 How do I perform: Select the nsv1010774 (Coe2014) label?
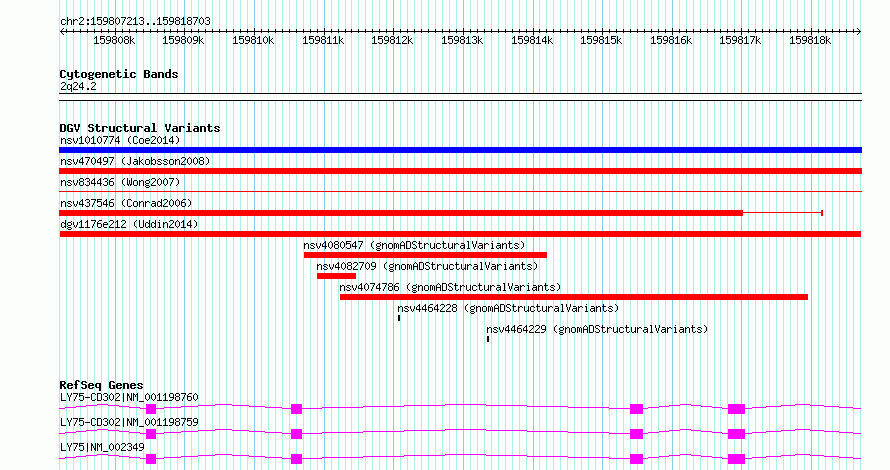pyautogui.click(x=120, y=140)
